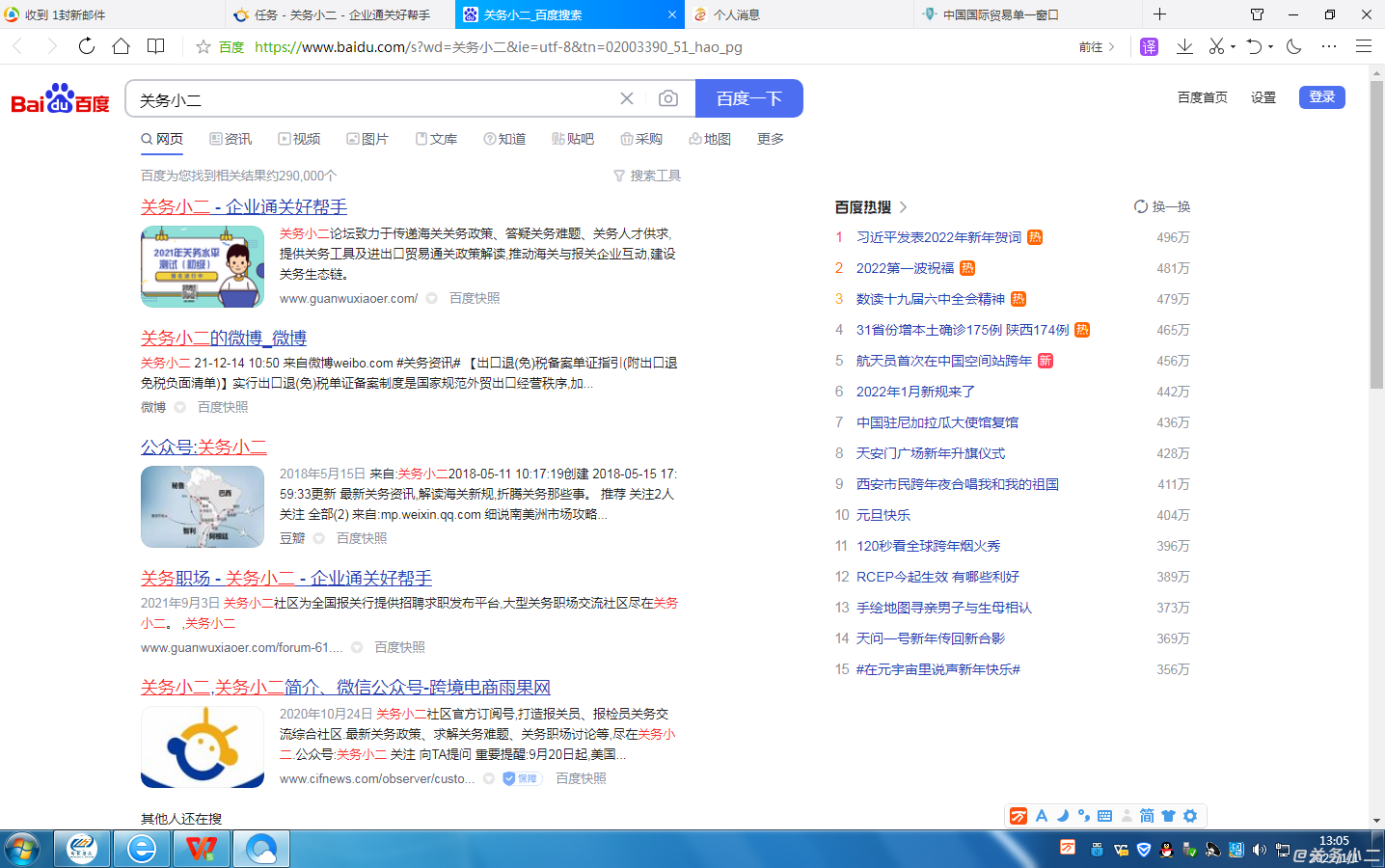Open WPS Office from taskbar
Viewport: 1385px width, 868px height.
(202, 850)
